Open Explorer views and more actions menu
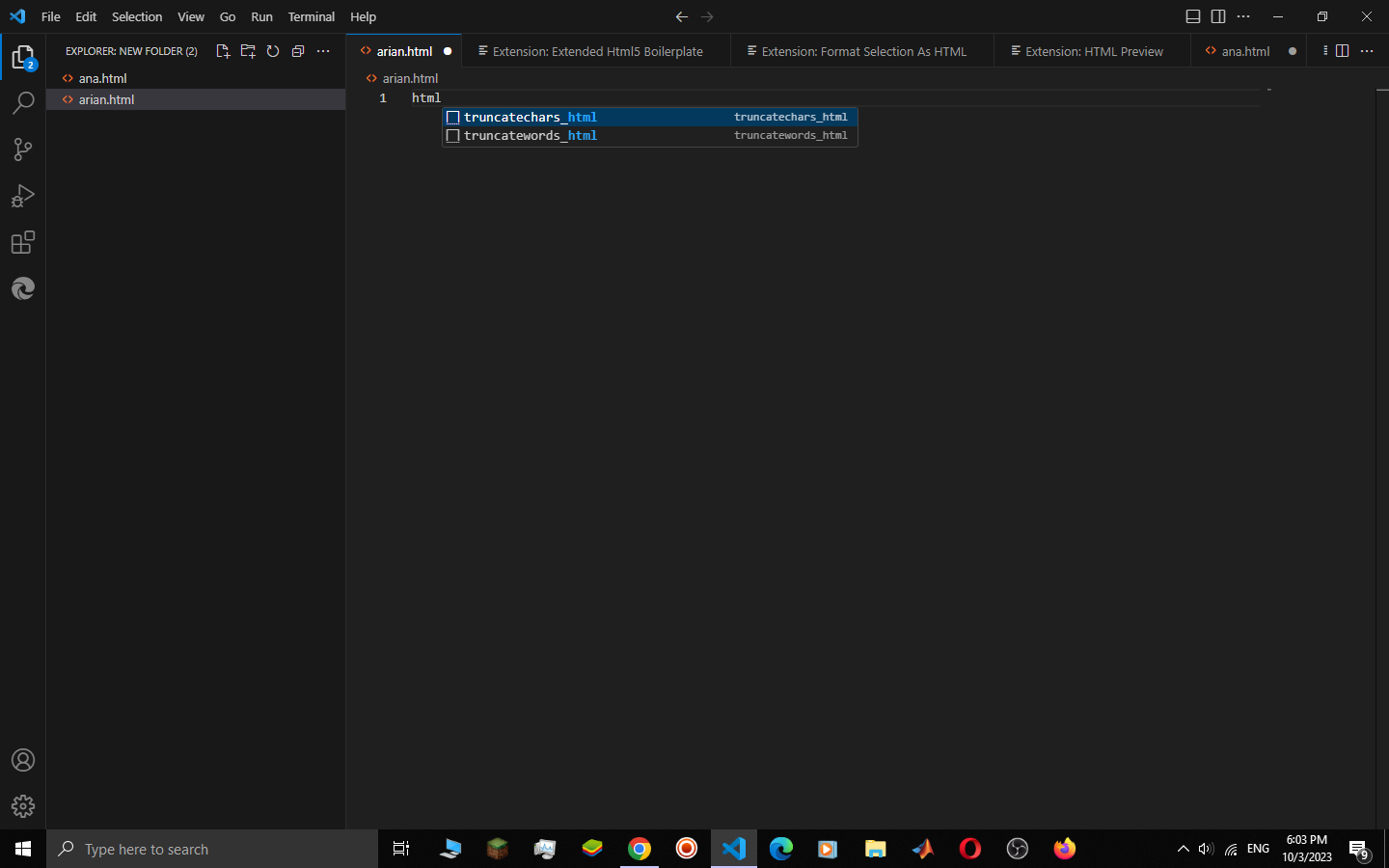The height and width of the screenshot is (868, 1389). [323, 51]
